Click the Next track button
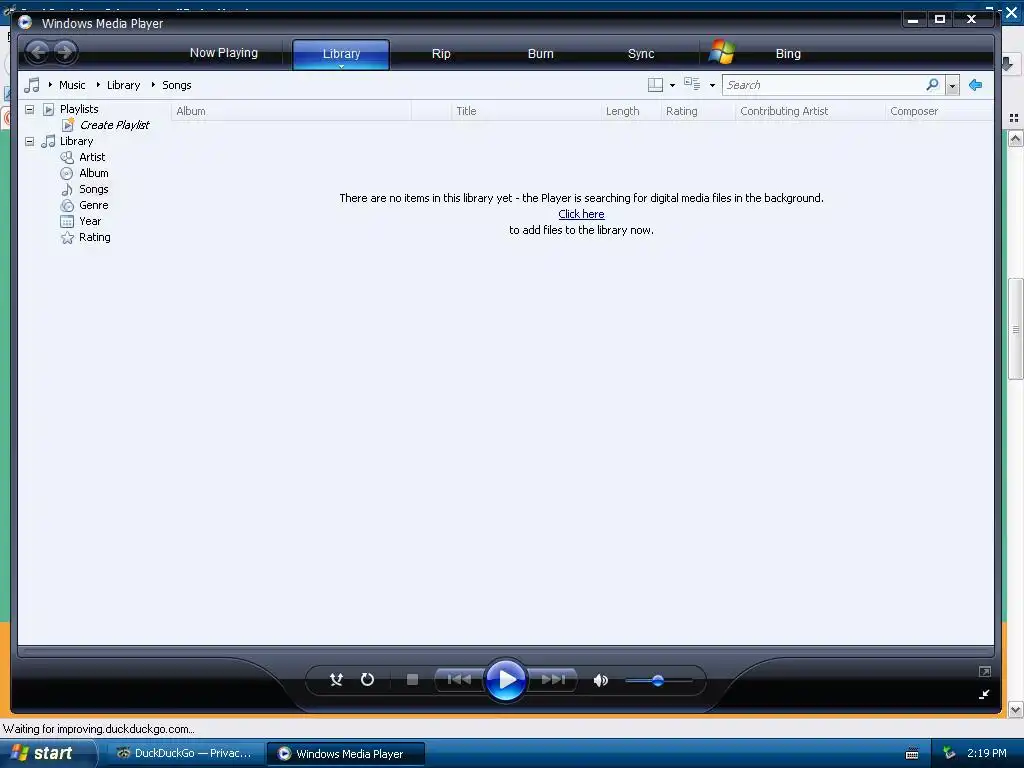1024x768 pixels. point(552,680)
